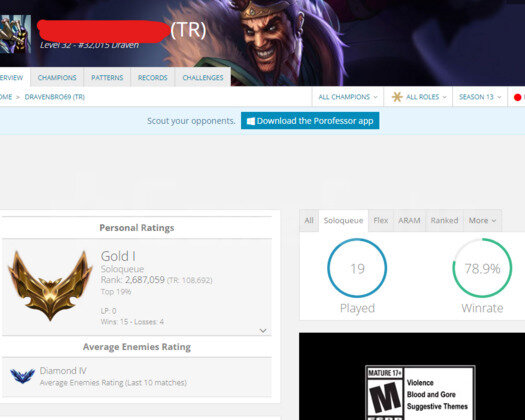Screen dimensions: 525x420
Task: Open the DRAVENBRO69 (TR) breadcrumb link
Action: (55, 97)
